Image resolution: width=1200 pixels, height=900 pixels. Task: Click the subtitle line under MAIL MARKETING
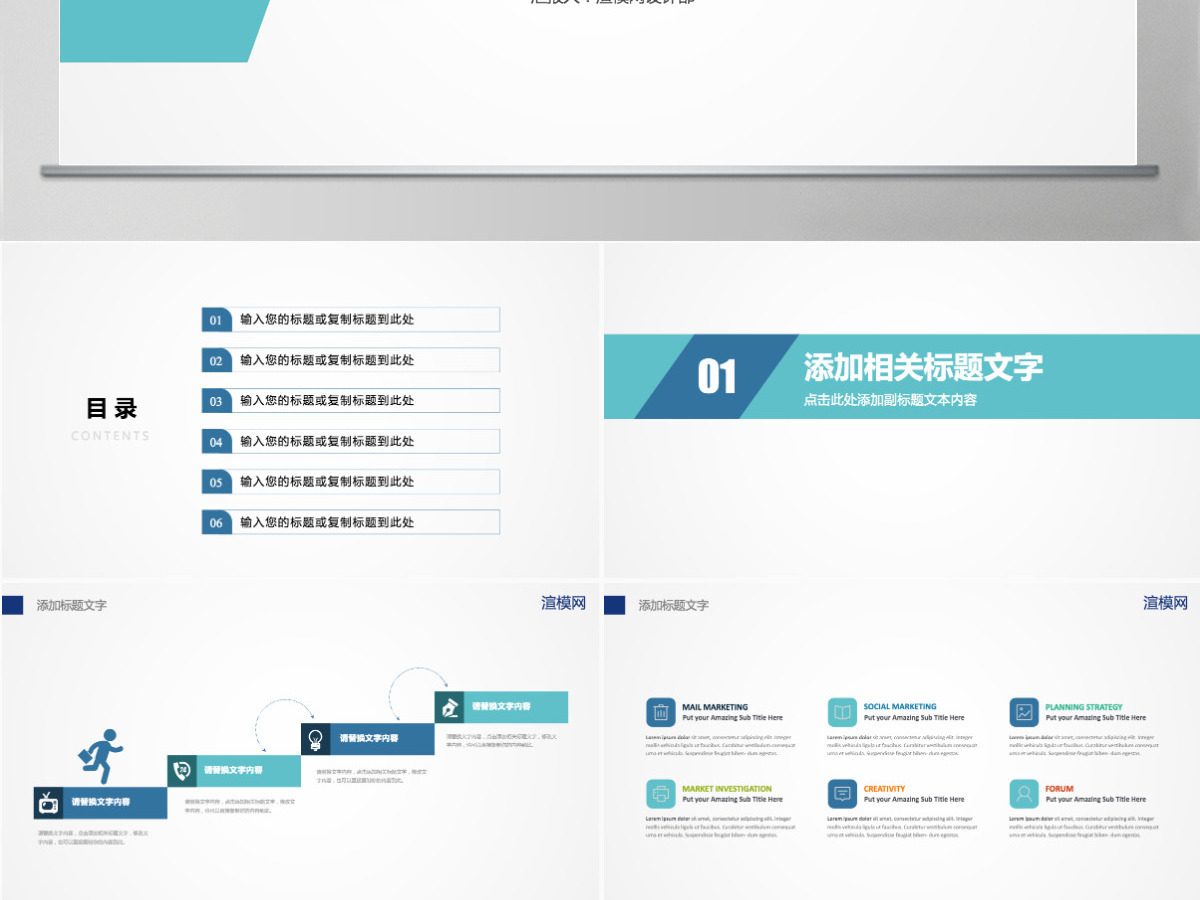(x=732, y=718)
